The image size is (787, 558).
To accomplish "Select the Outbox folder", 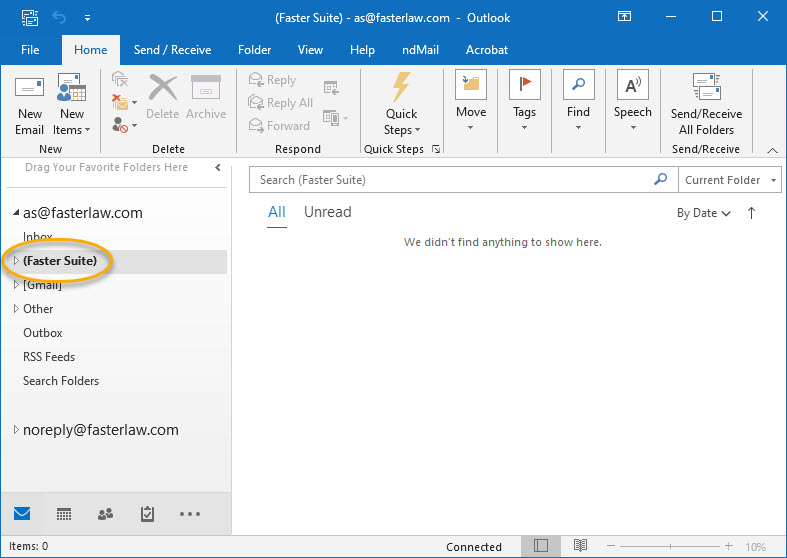I will pyautogui.click(x=43, y=333).
